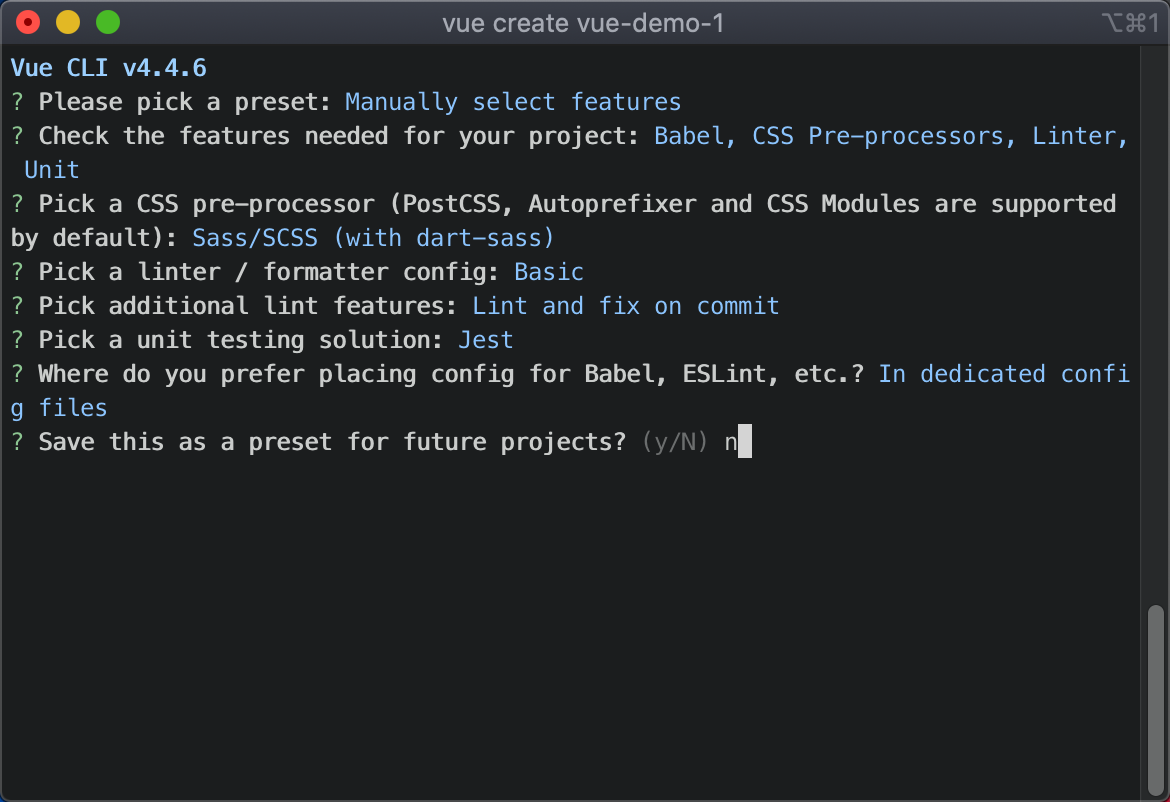Click the yellow minimize window button
Viewport: 1170px width, 802px height.
click(68, 22)
